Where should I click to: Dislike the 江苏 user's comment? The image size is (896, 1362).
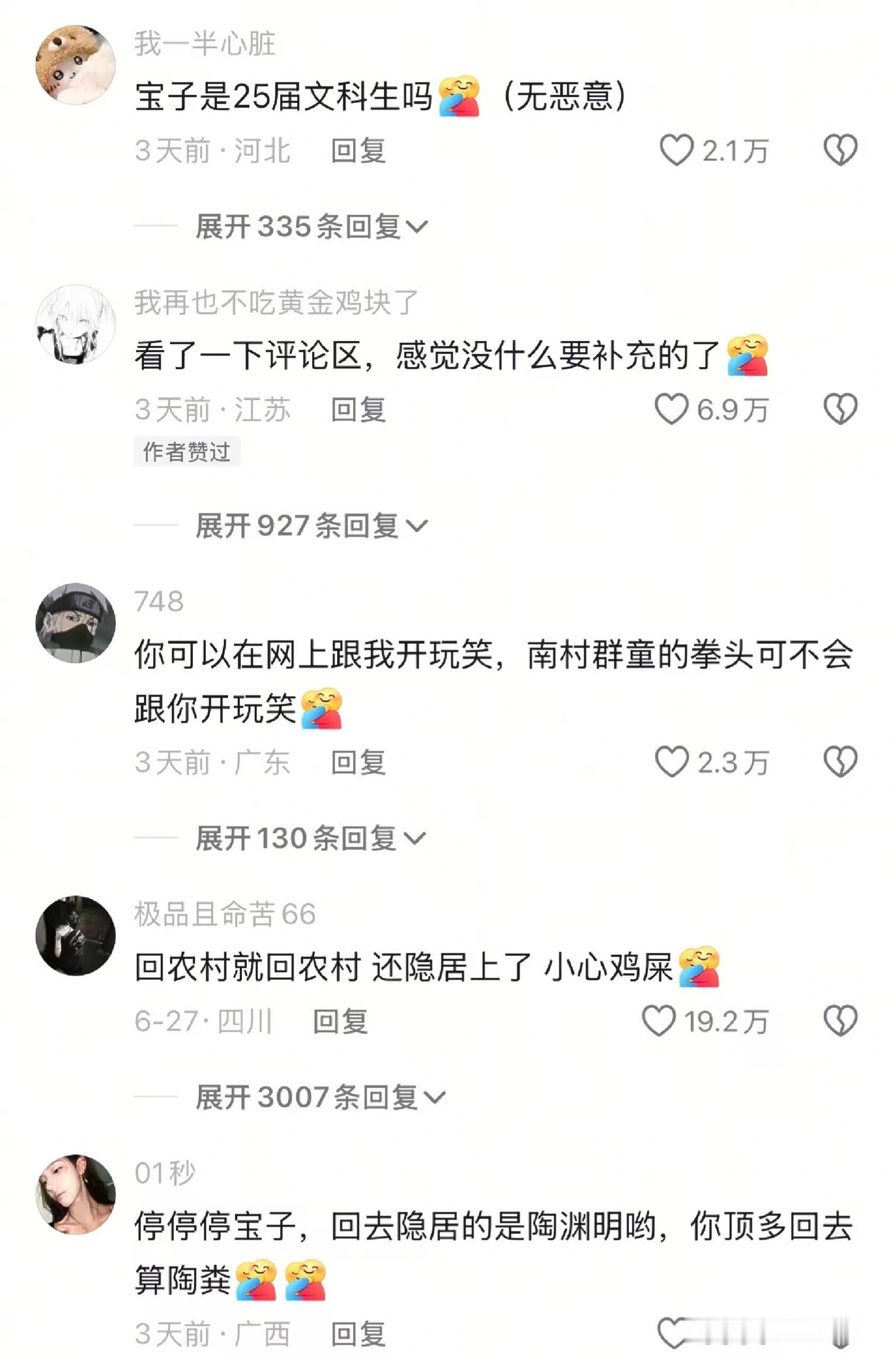click(840, 409)
